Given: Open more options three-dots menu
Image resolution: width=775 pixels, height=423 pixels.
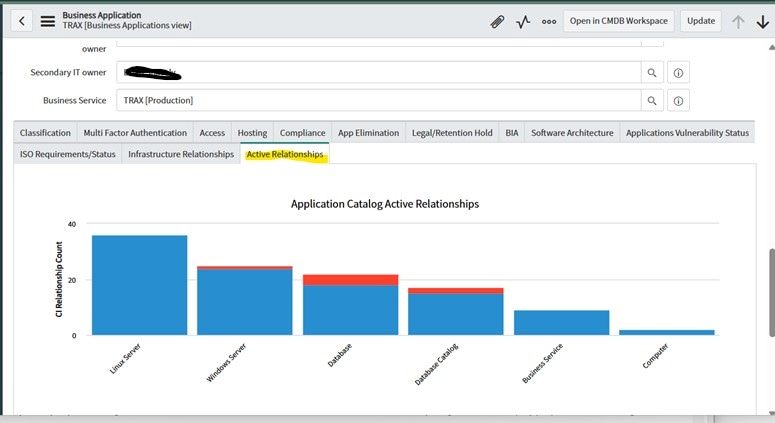Looking at the screenshot, I should (x=549, y=21).
